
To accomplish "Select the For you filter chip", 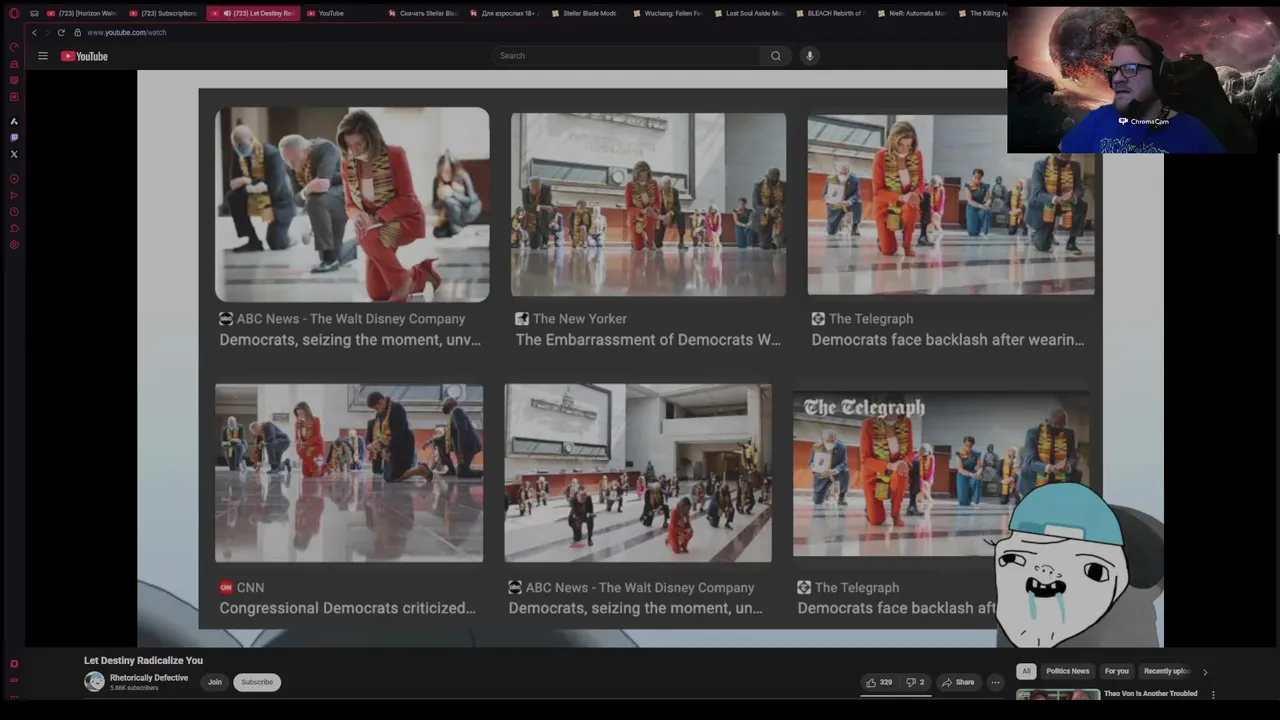I will point(1117,671).
